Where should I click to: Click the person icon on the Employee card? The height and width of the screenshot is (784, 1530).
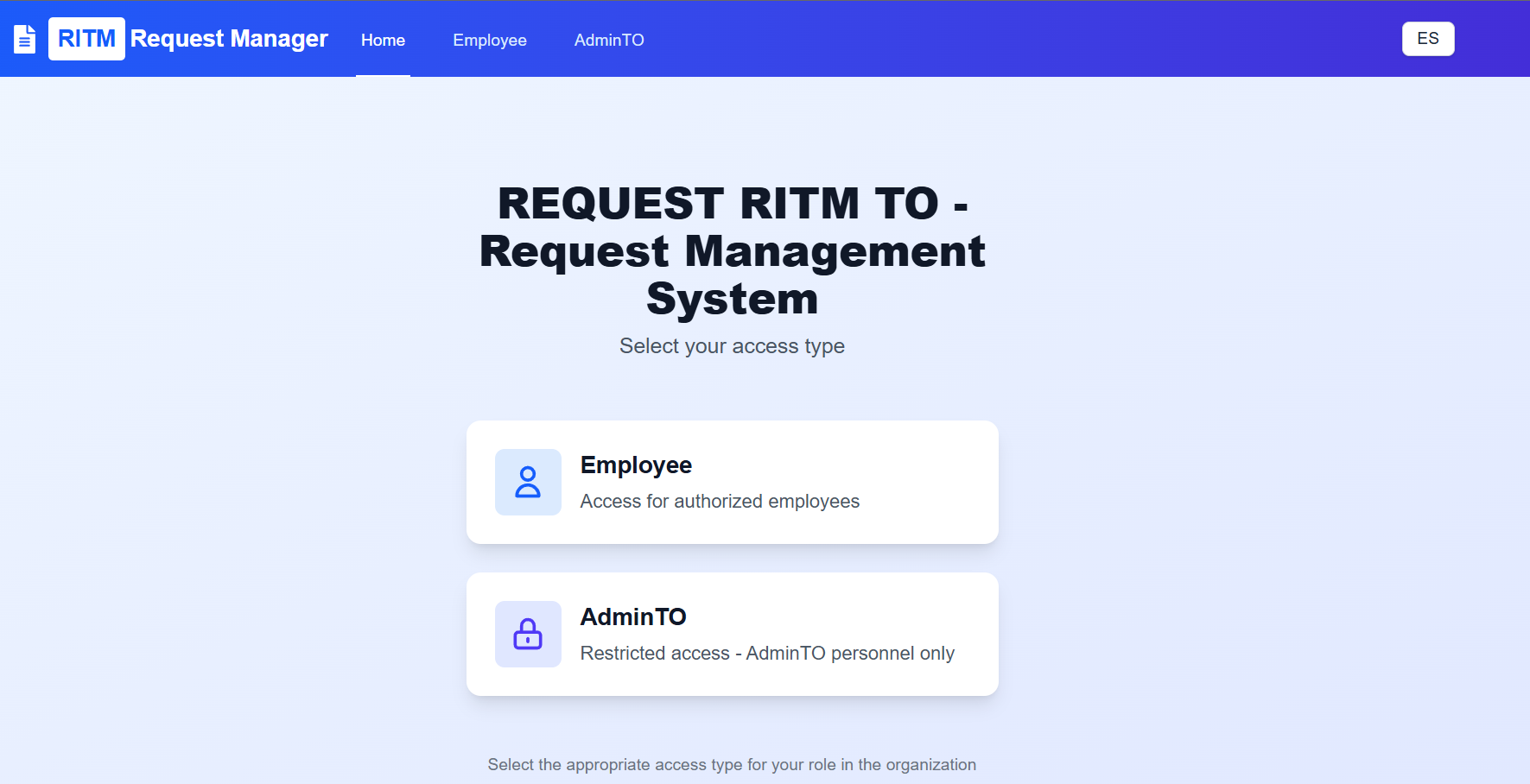click(x=528, y=482)
